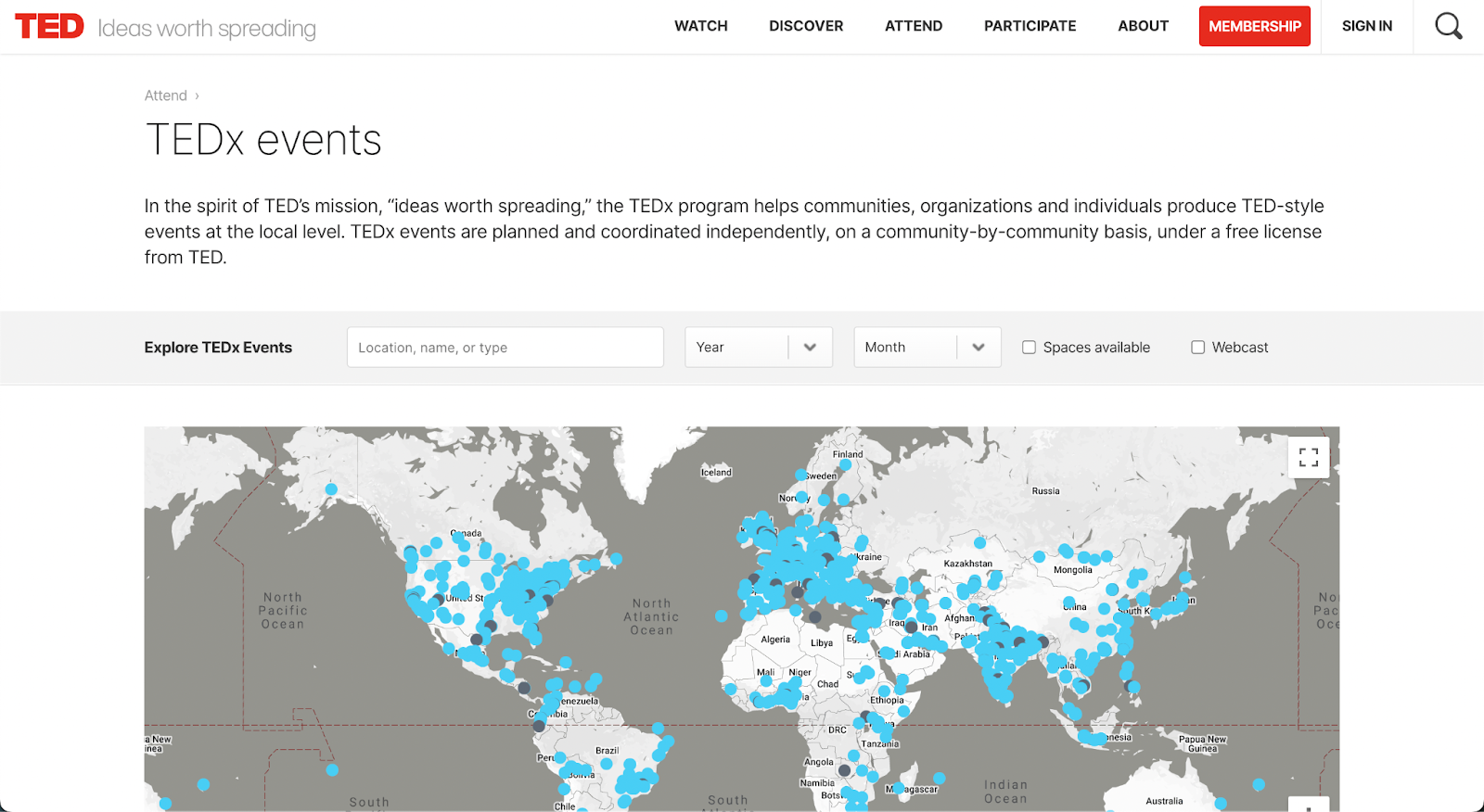The image size is (1484, 812).
Task: Click the Finland label on the map
Action: pyautogui.click(x=848, y=454)
